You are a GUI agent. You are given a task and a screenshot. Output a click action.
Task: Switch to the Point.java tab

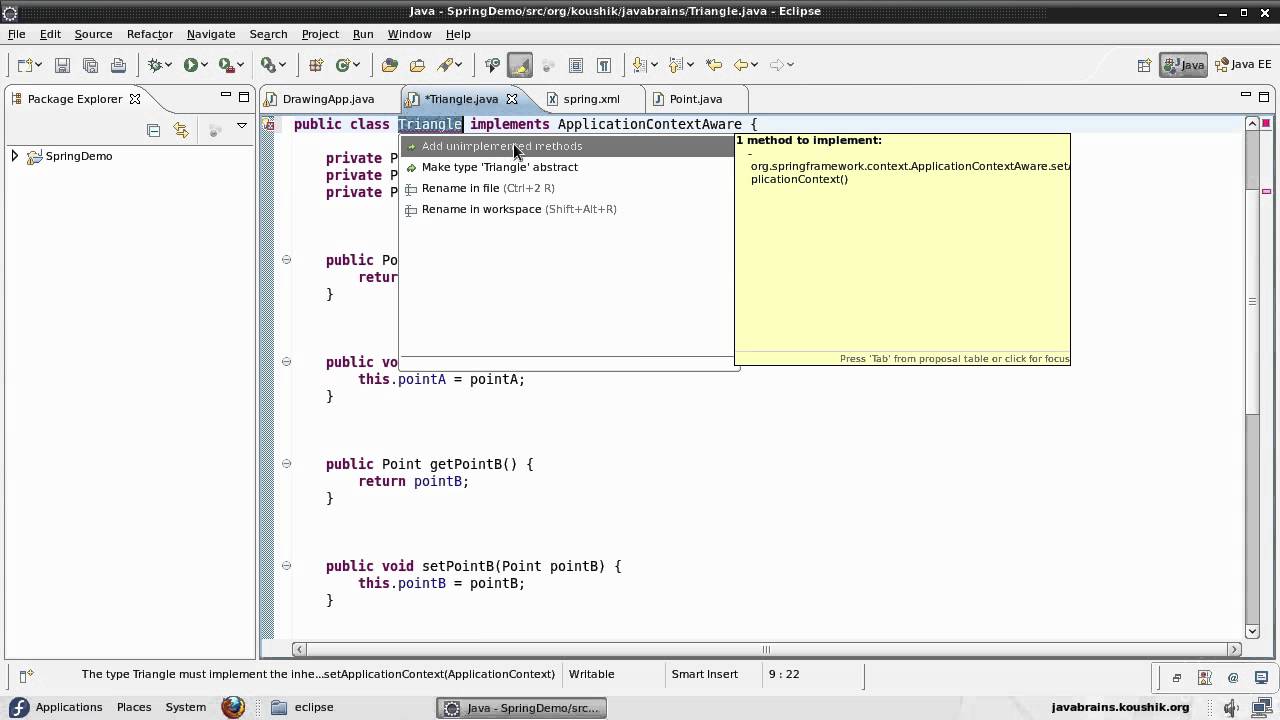(695, 99)
